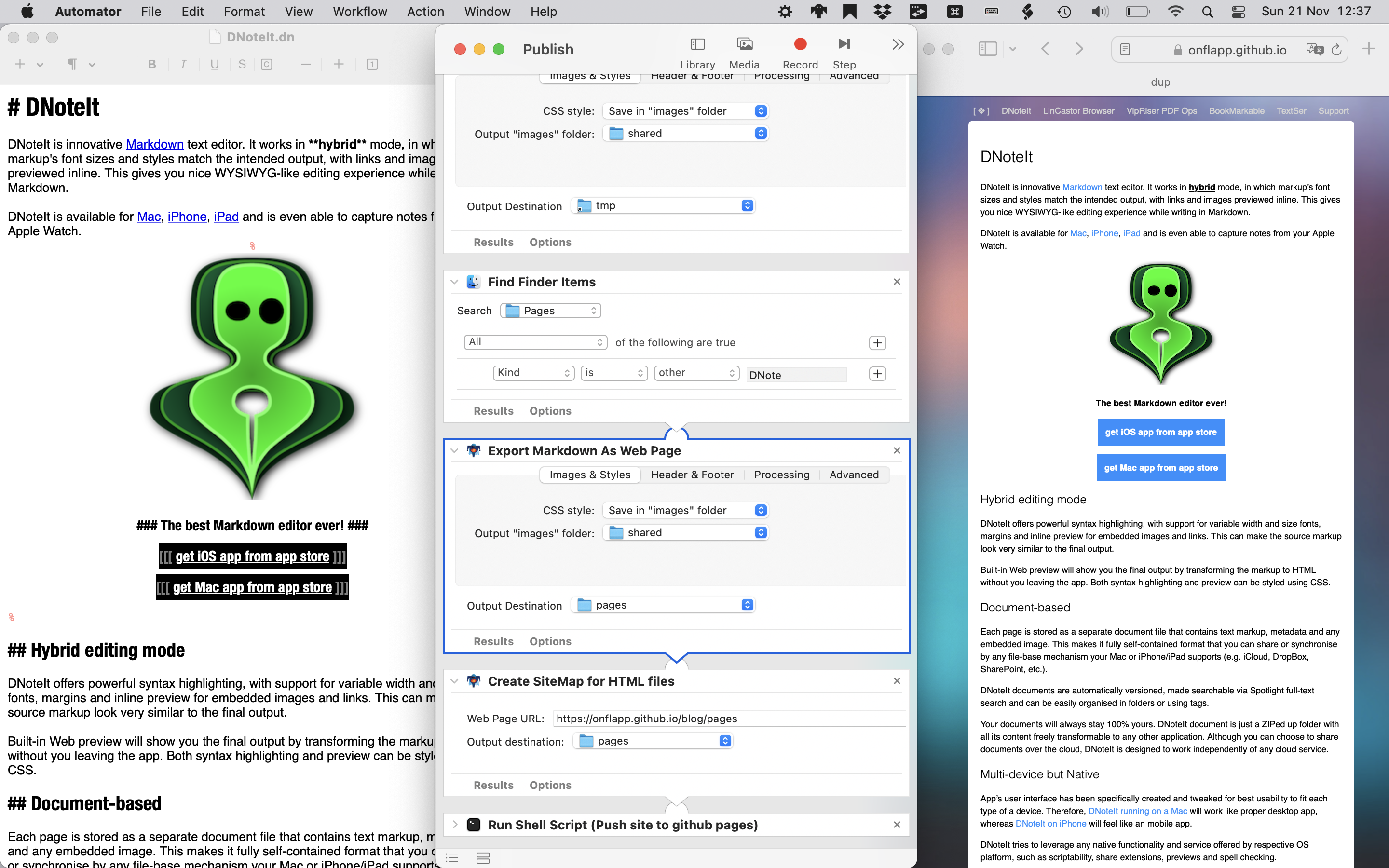This screenshot has width=1389, height=868.
Task: Toggle bold formatting in DNoteIt.dn toolbar
Action: (152, 64)
